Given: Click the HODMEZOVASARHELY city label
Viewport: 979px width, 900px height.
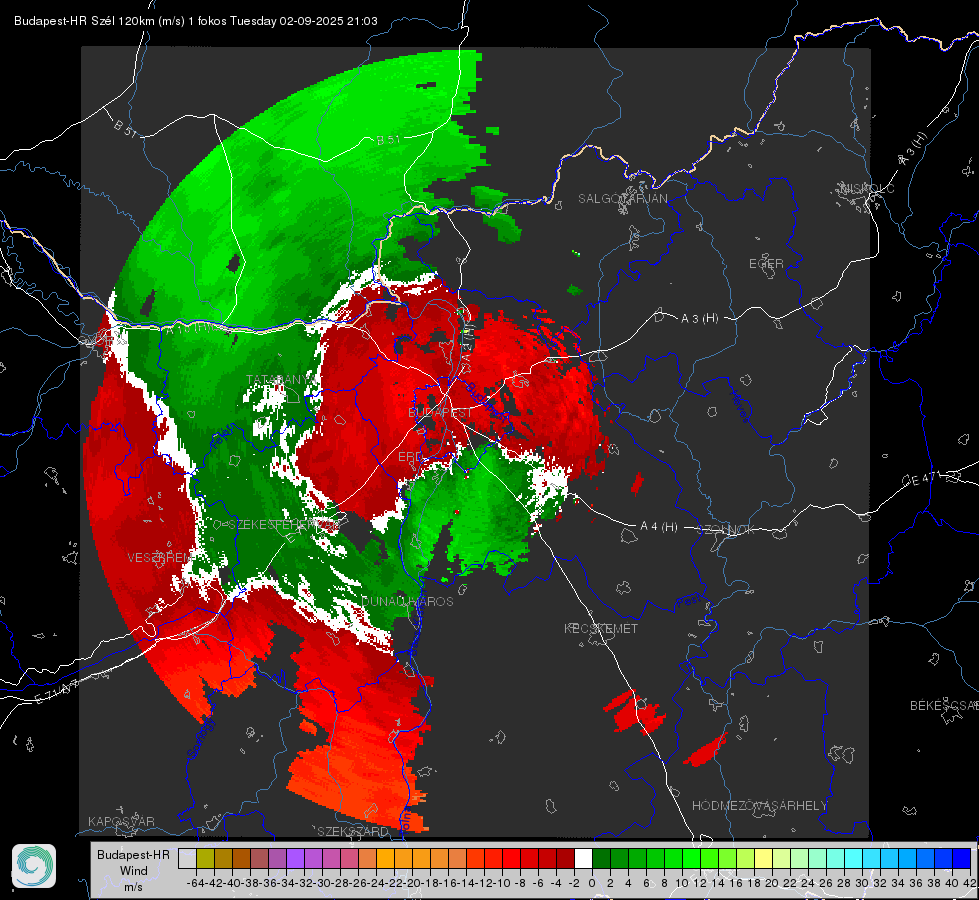Looking at the screenshot, I should (759, 806).
